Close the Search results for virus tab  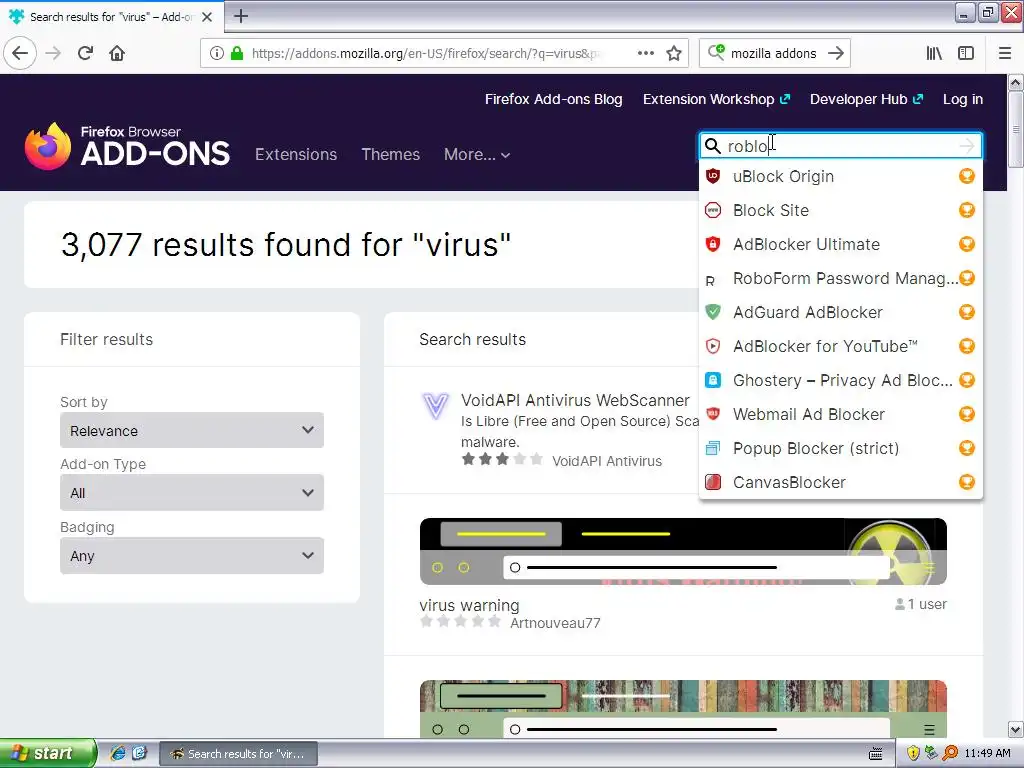(207, 17)
